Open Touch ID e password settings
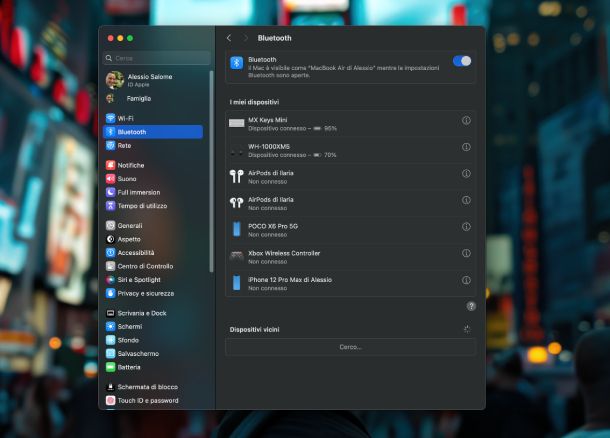The image size is (610, 438). (x=153, y=401)
